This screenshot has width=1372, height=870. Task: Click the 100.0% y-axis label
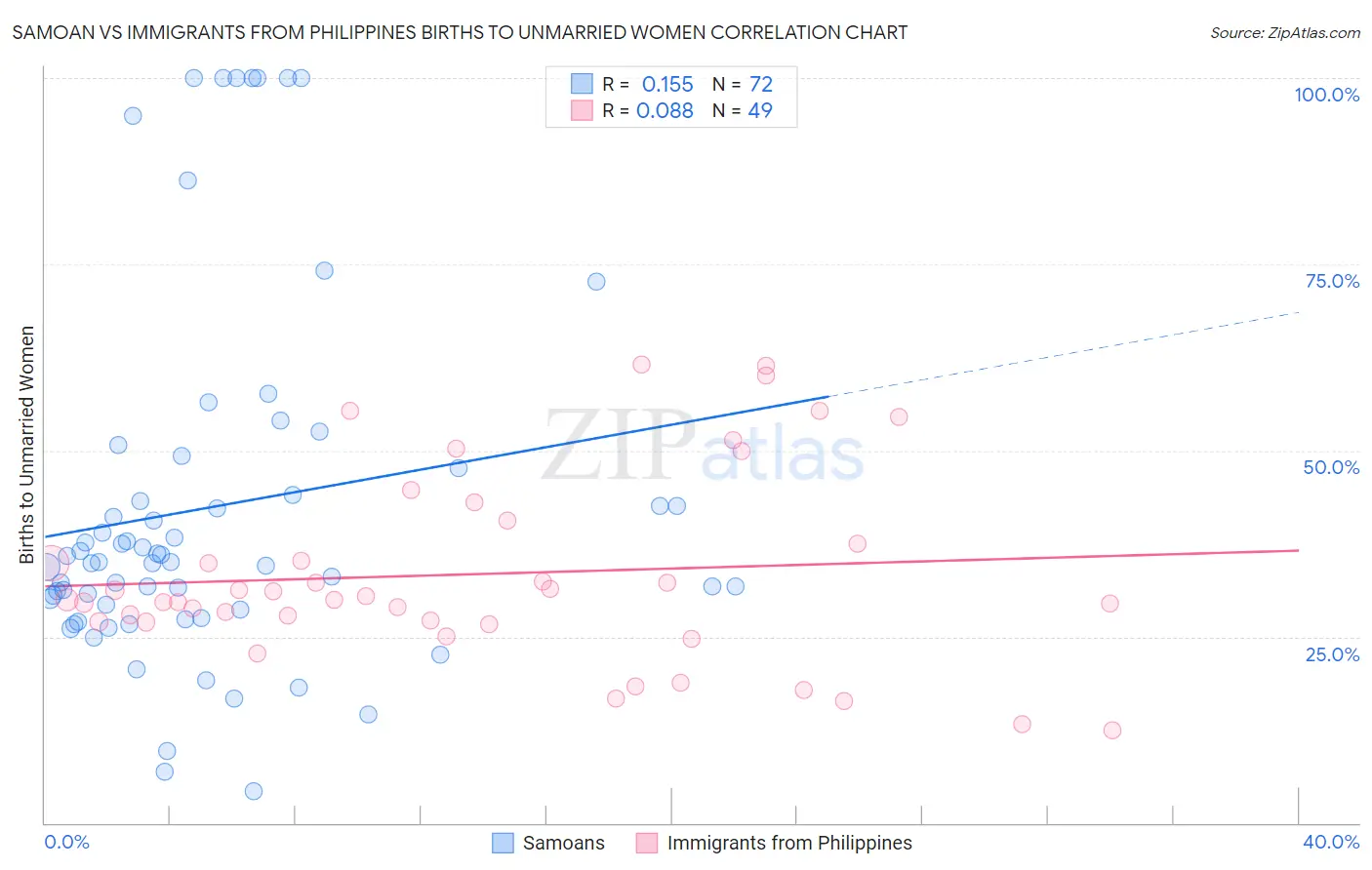(x=1326, y=95)
